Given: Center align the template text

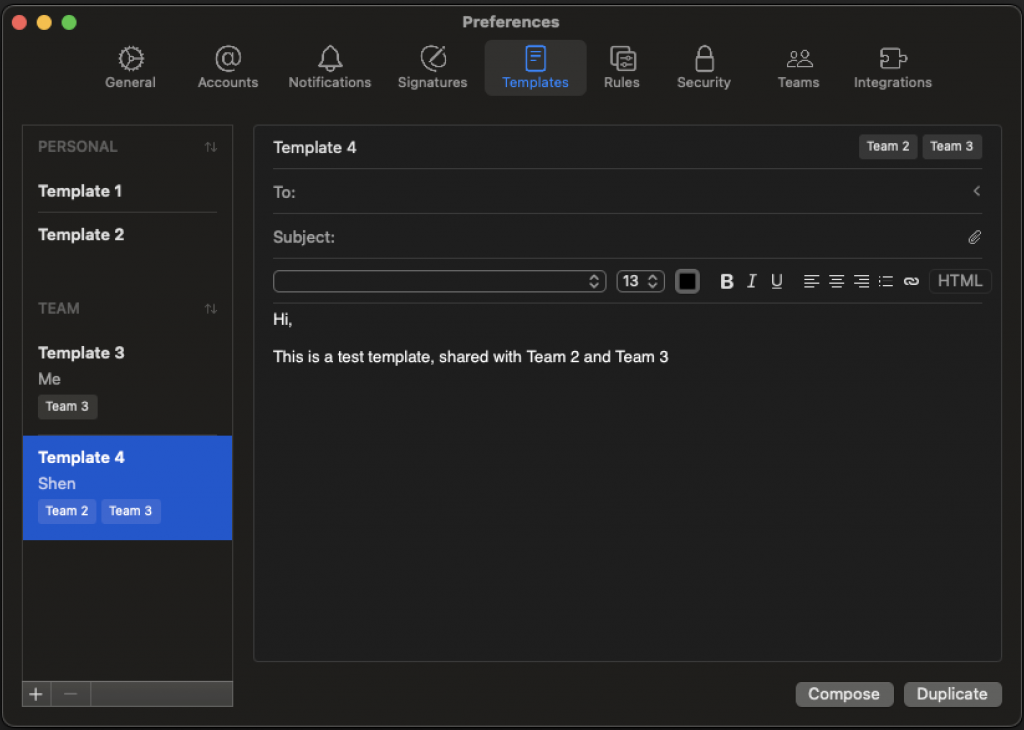Looking at the screenshot, I should click(836, 282).
